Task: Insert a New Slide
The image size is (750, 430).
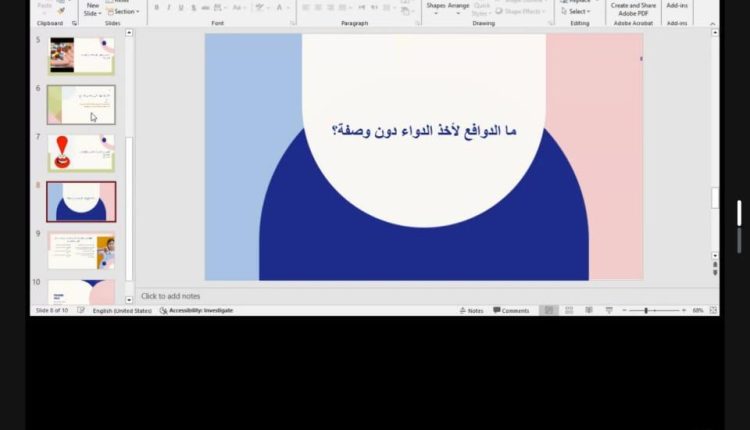Action: pos(92,8)
